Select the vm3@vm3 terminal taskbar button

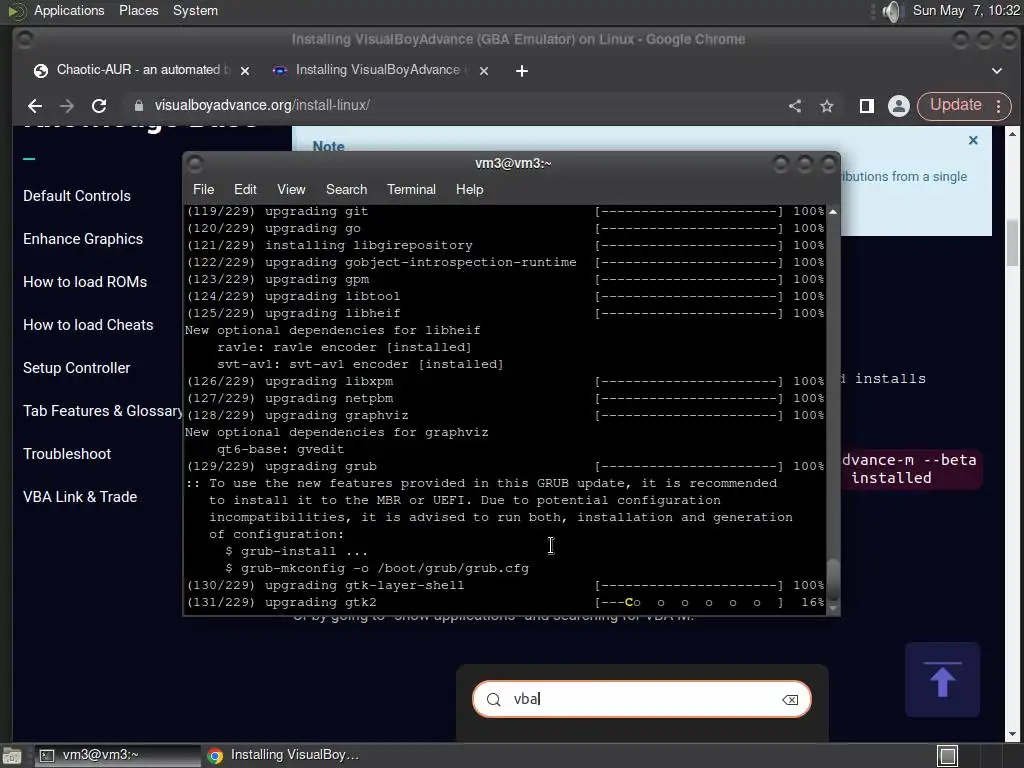point(117,756)
